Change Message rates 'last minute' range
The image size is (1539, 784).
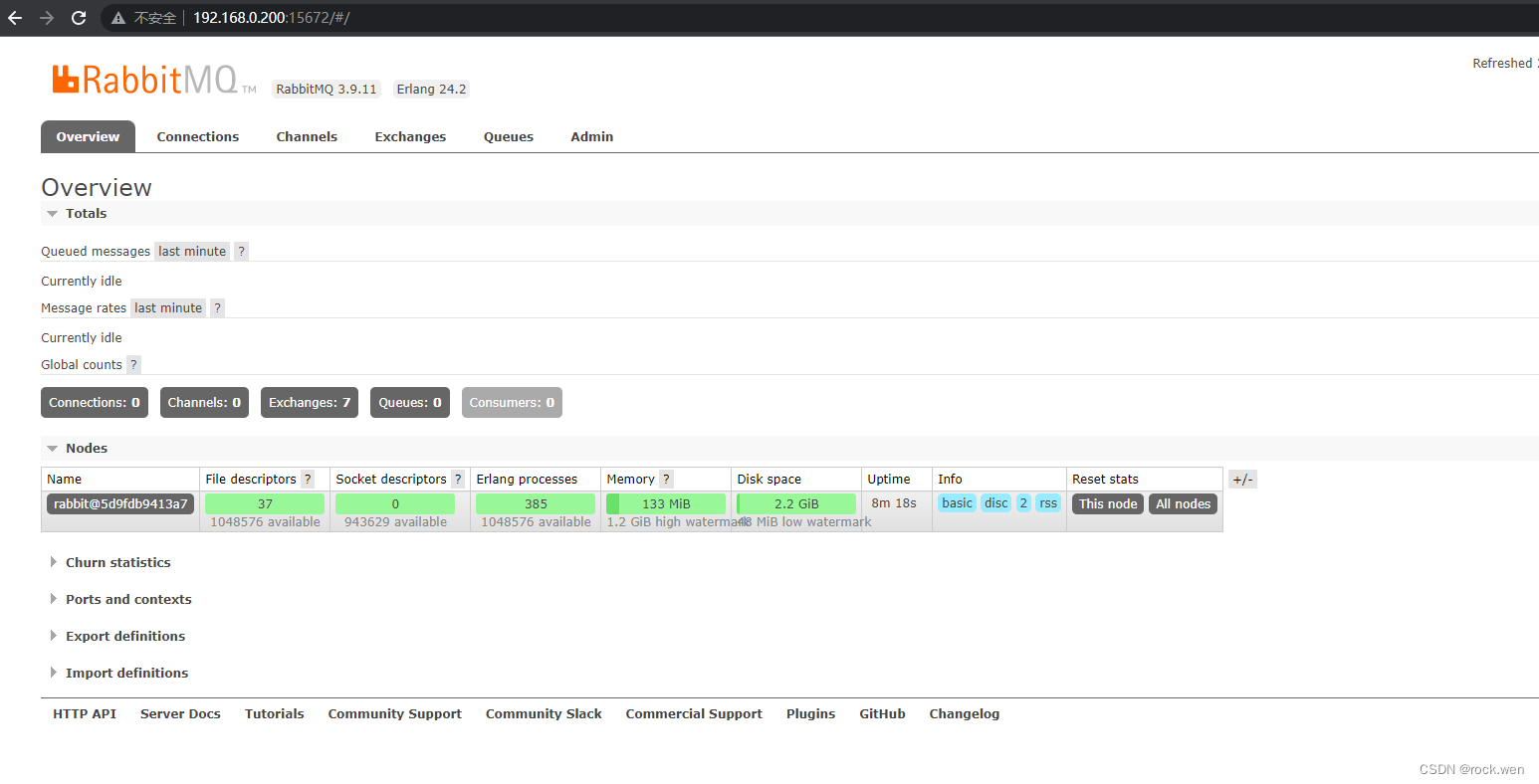[168, 308]
